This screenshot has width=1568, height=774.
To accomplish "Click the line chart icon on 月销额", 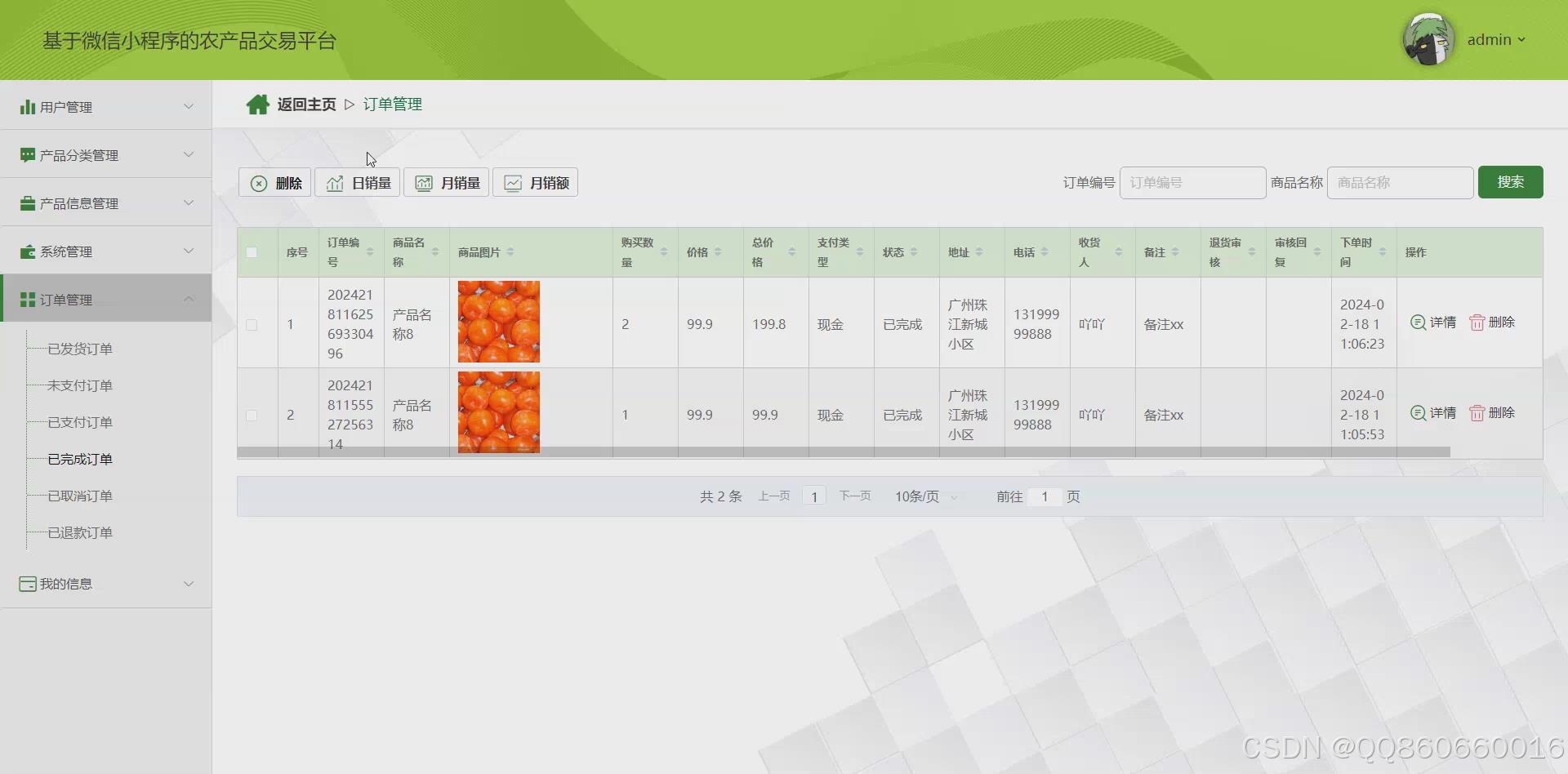I will pos(513,184).
